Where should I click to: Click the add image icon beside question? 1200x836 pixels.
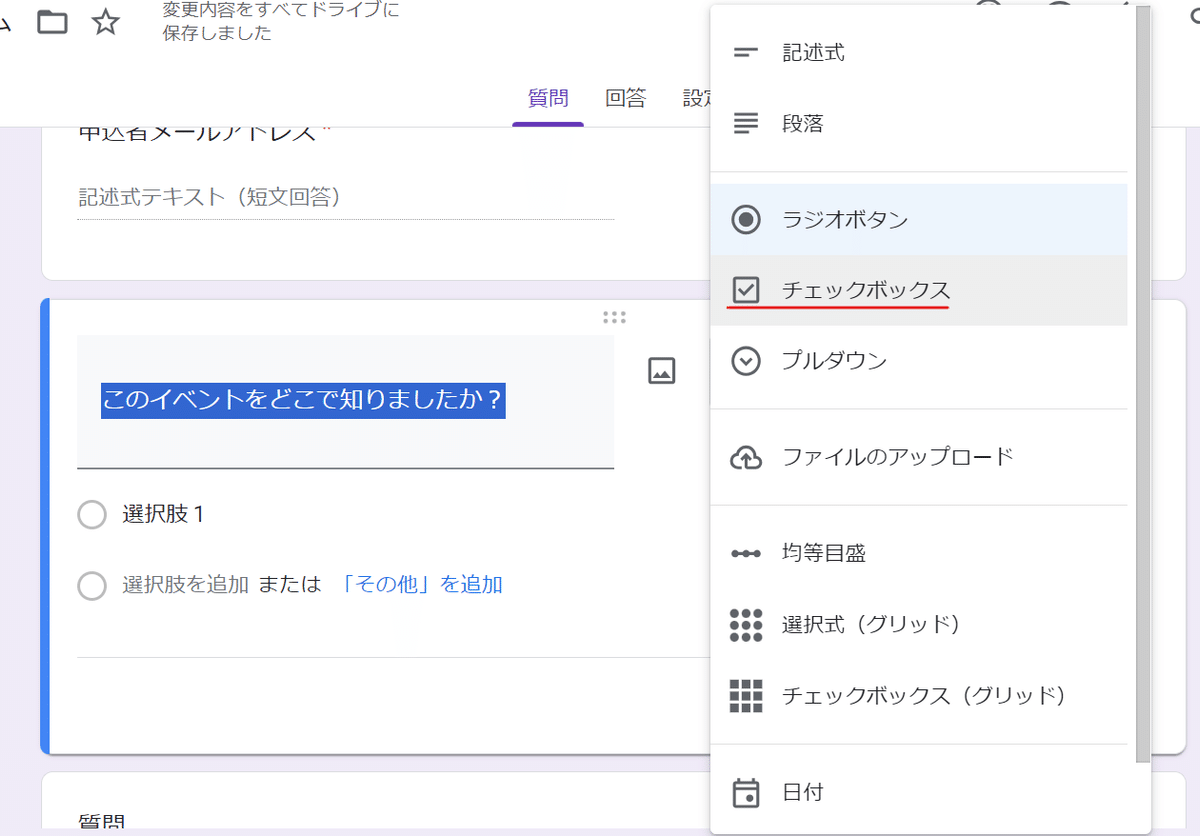coord(662,370)
